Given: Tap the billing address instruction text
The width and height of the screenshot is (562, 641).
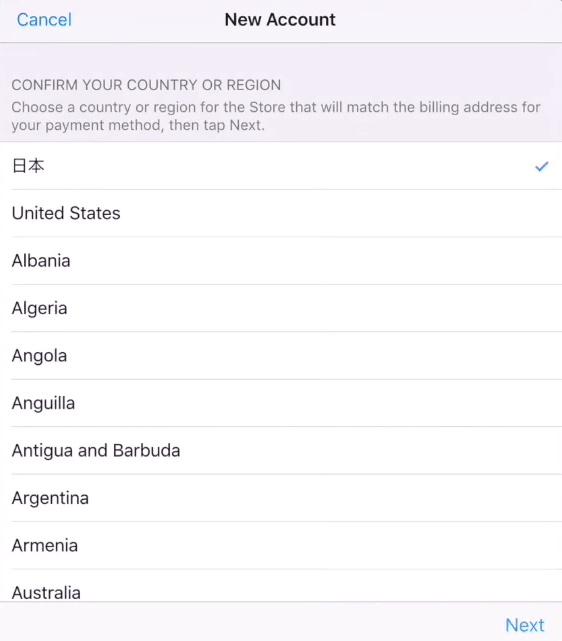Looking at the screenshot, I should 276,116.
